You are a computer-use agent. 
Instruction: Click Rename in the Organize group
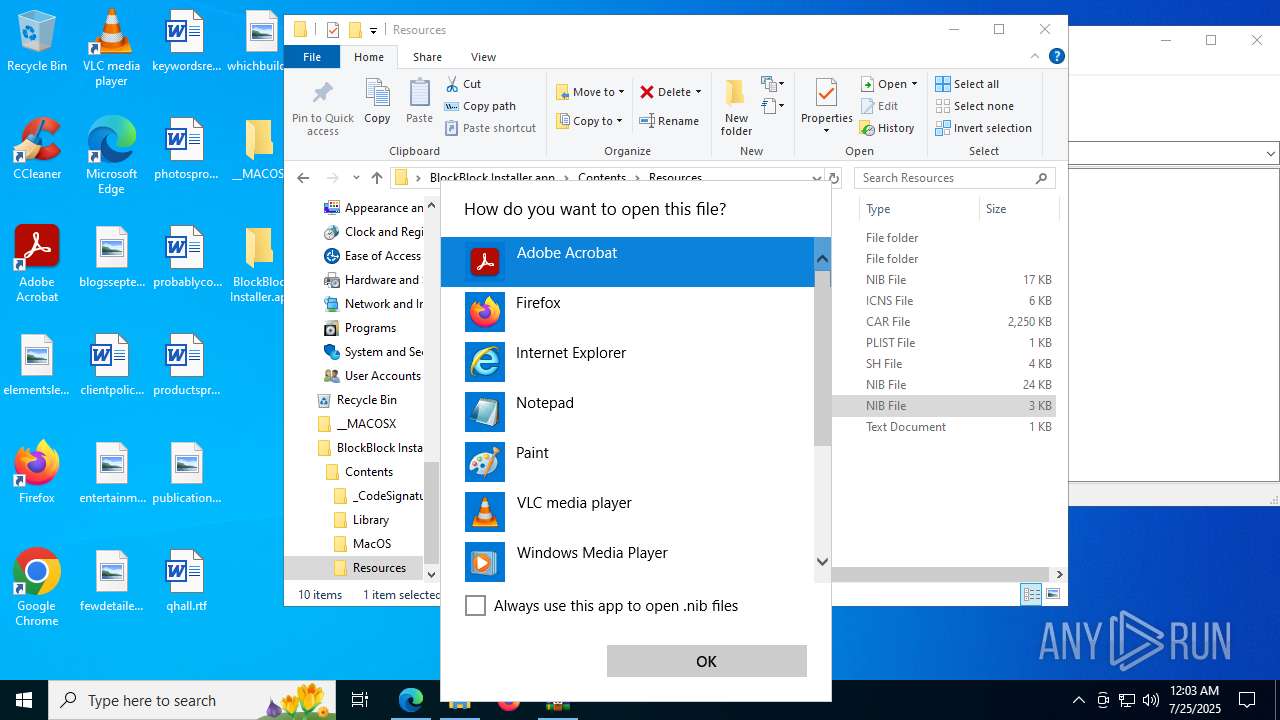[x=670, y=121]
